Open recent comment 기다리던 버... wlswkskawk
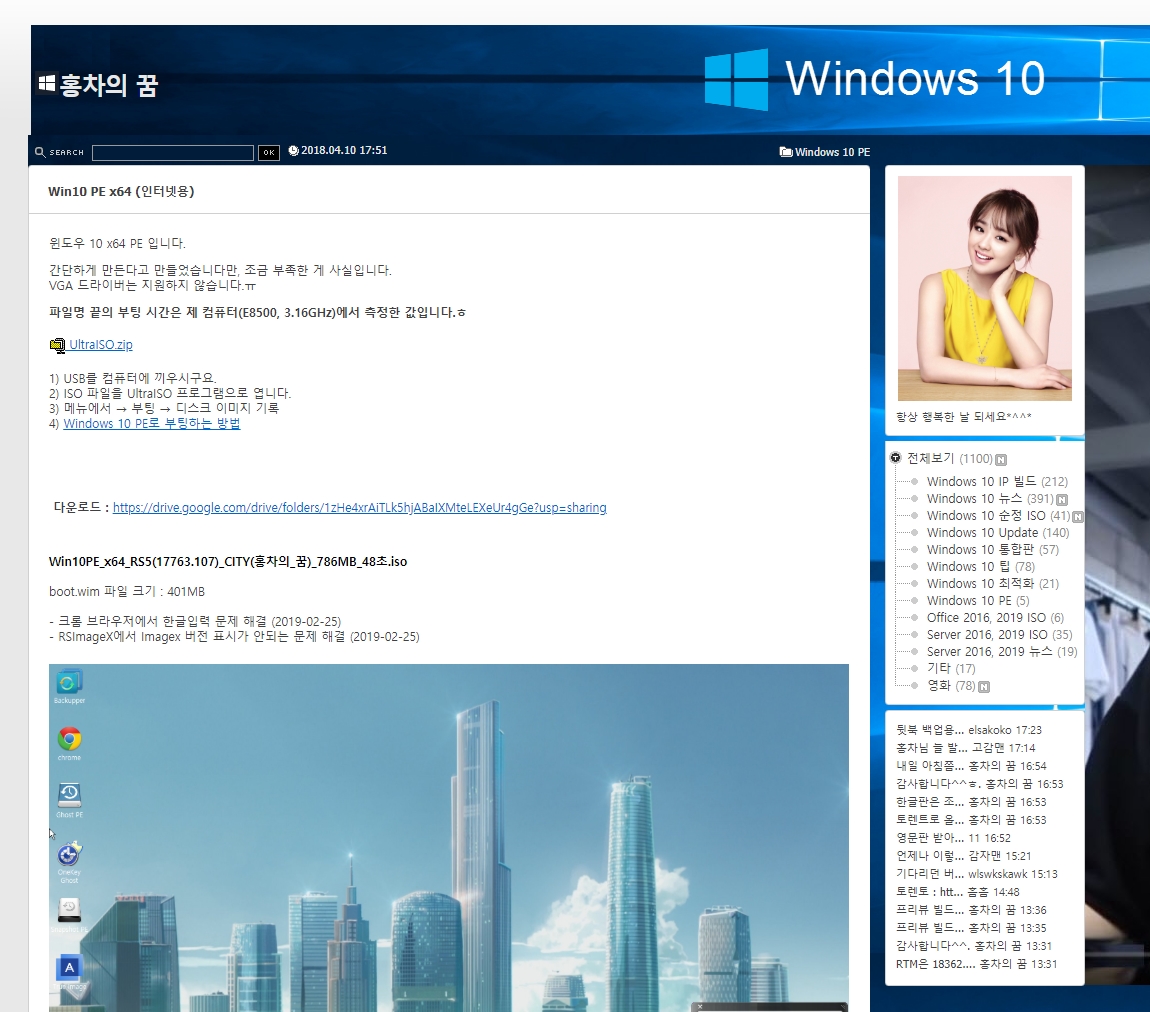 click(x=977, y=874)
